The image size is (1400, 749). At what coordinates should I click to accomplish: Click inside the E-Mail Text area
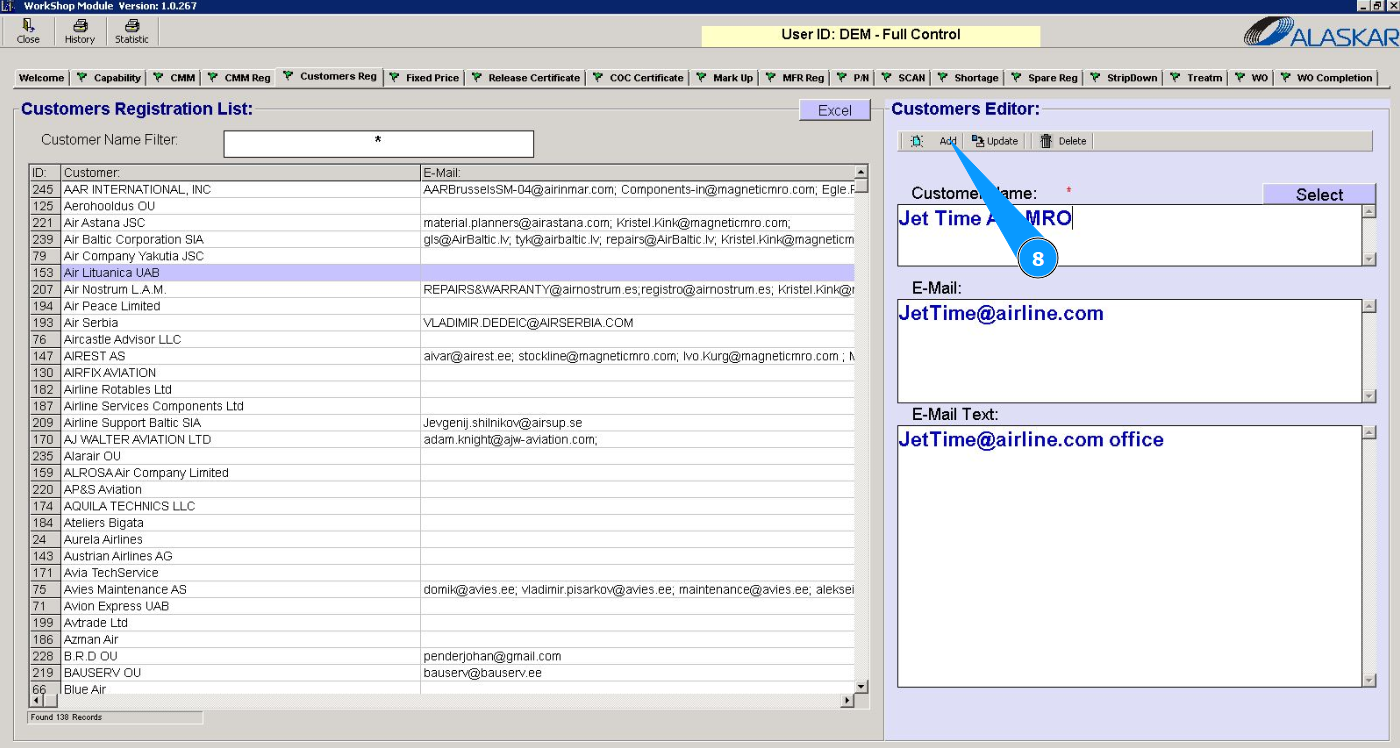(x=1128, y=555)
